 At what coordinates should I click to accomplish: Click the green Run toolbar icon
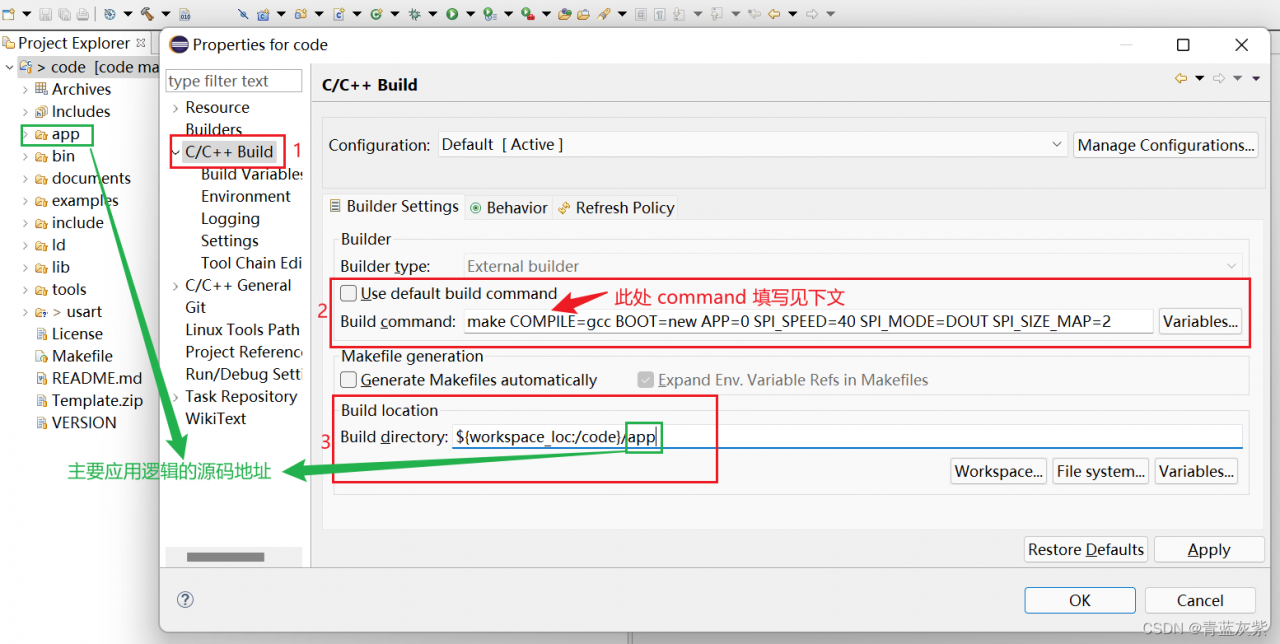tap(451, 14)
